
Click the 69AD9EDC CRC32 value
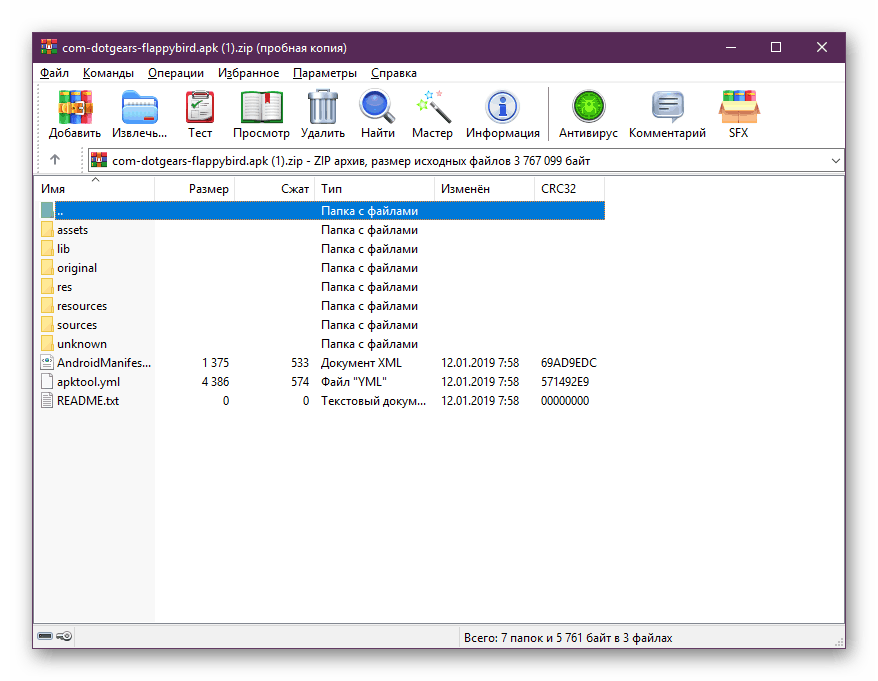click(568, 363)
